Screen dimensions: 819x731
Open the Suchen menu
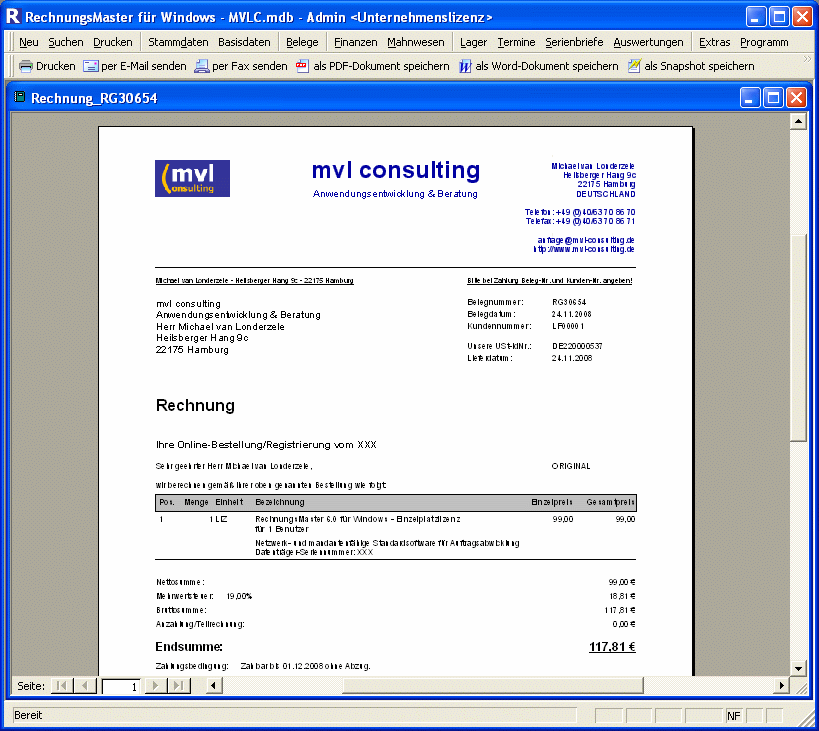(66, 42)
